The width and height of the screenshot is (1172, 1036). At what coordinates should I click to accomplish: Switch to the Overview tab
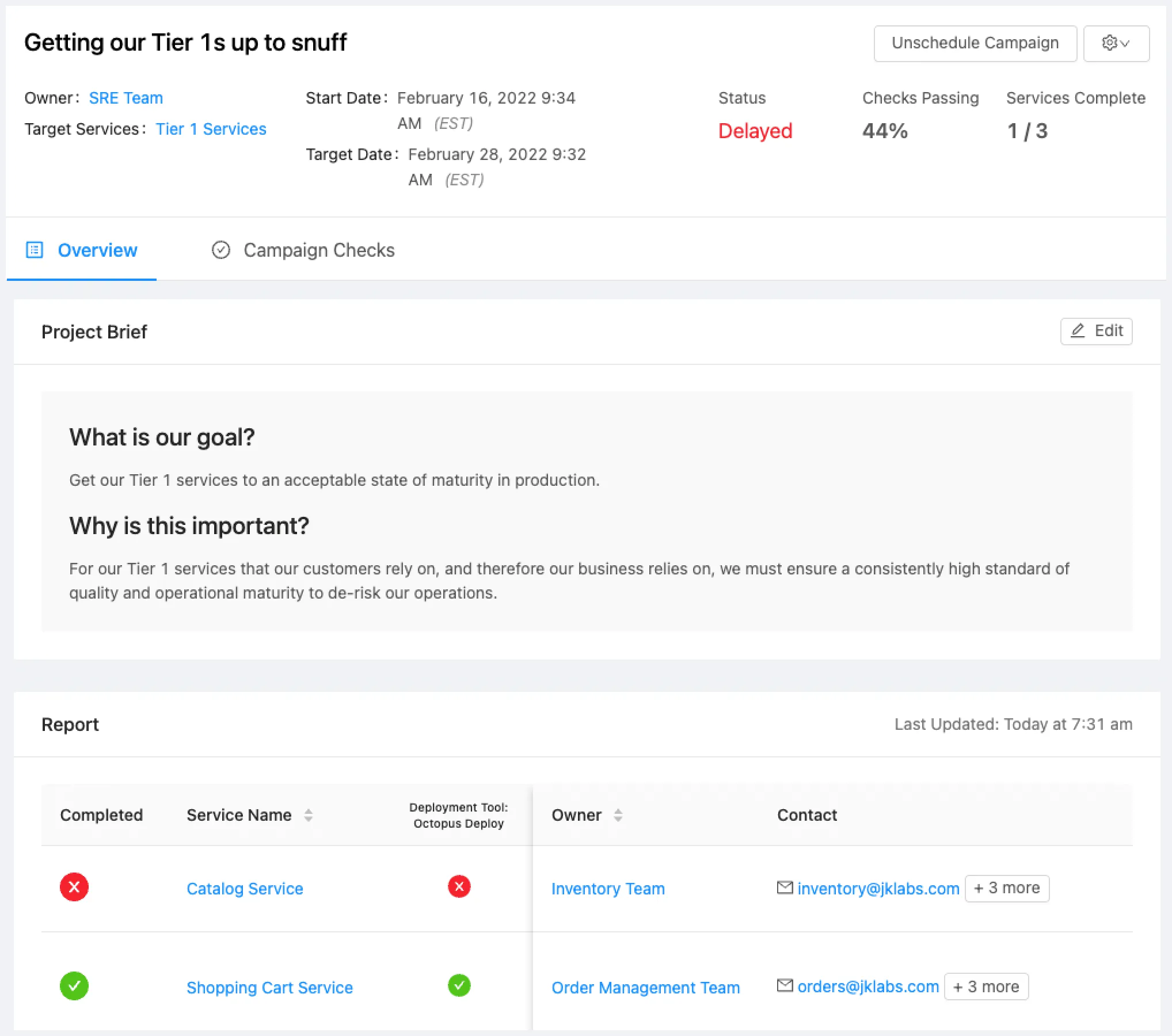click(81, 250)
